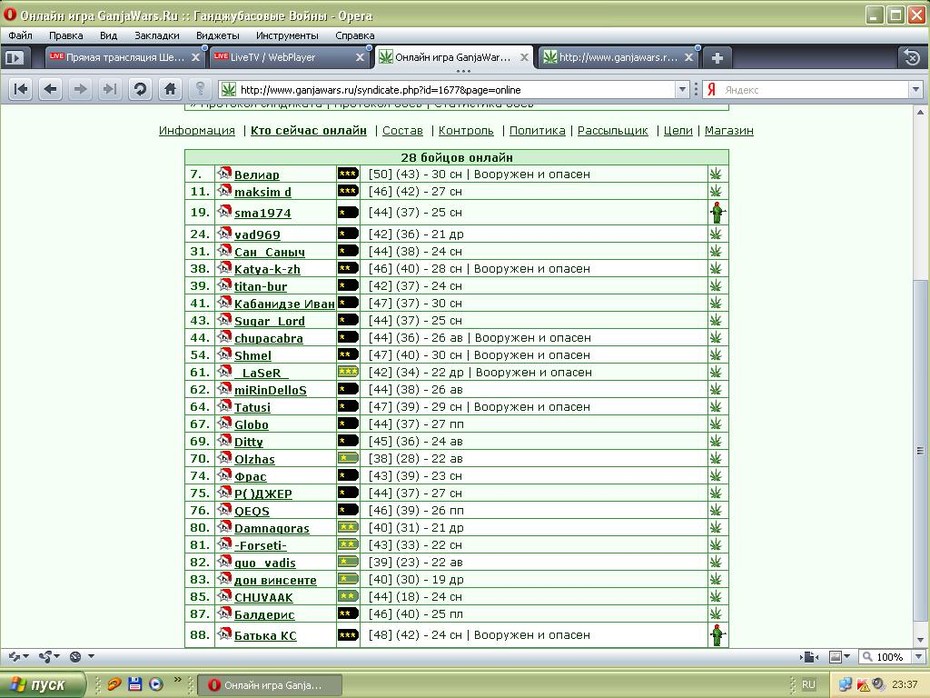Click the vertical scrollbar down arrow
Image resolution: width=930 pixels, height=698 pixels.
921,640
